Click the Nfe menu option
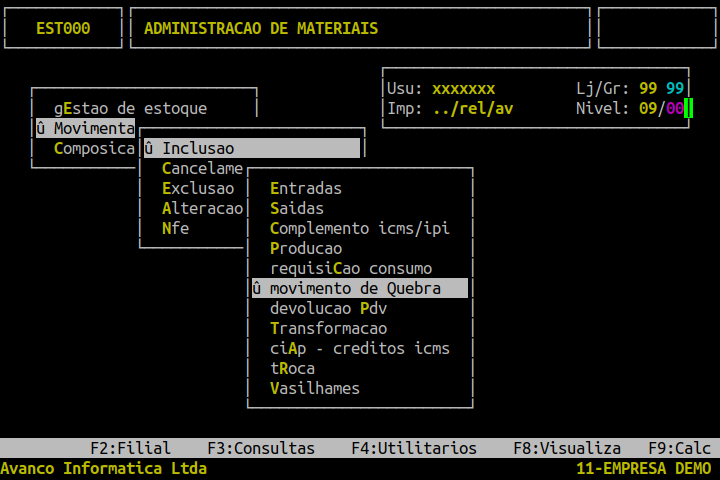This screenshot has width=720, height=480. pos(175,228)
